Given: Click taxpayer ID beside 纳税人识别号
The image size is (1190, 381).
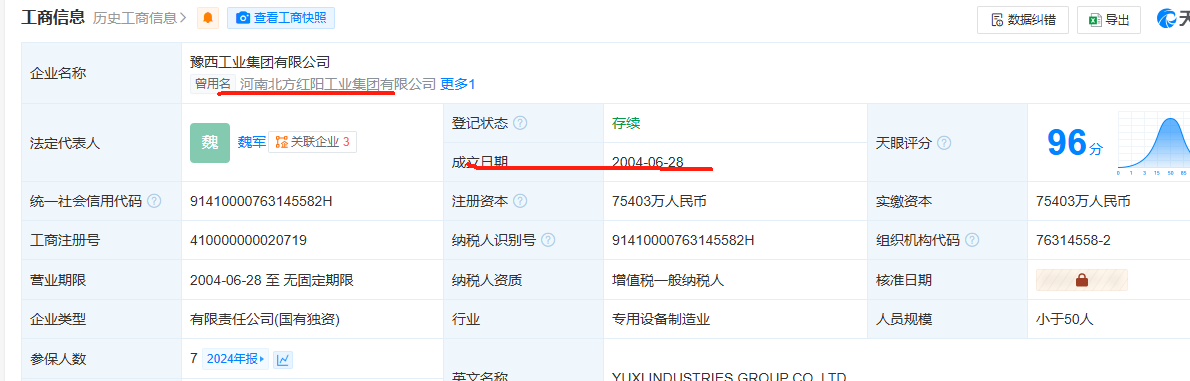Looking at the screenshot, I should (x=683, y=241).
